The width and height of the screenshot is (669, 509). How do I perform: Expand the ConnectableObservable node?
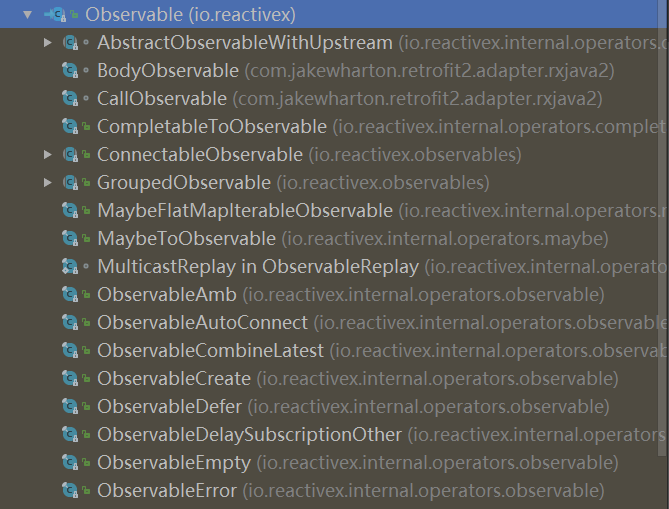pos(48,154)
